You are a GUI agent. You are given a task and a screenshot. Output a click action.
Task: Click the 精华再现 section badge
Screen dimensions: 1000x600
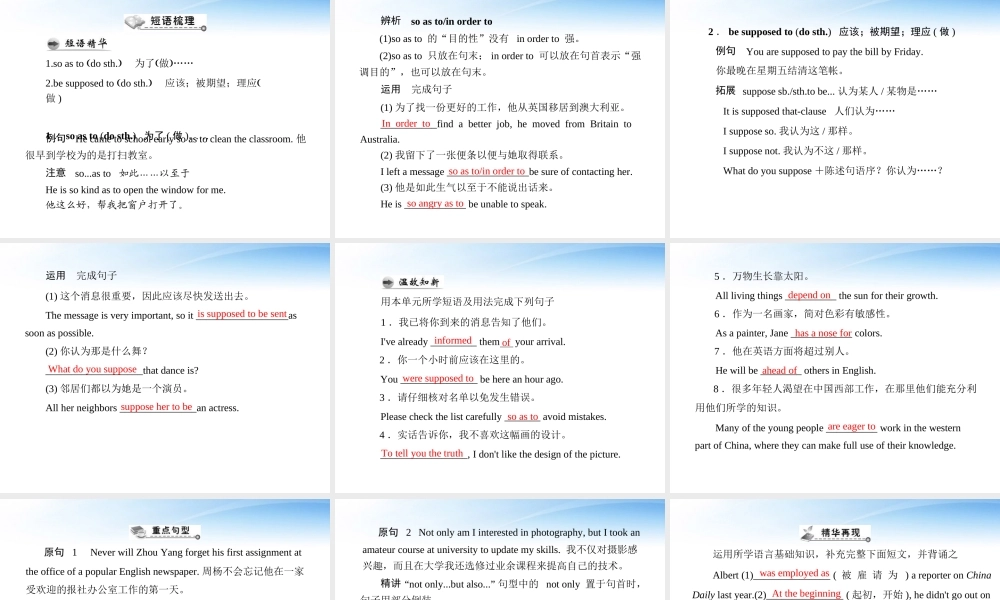(x=835, y=533)
